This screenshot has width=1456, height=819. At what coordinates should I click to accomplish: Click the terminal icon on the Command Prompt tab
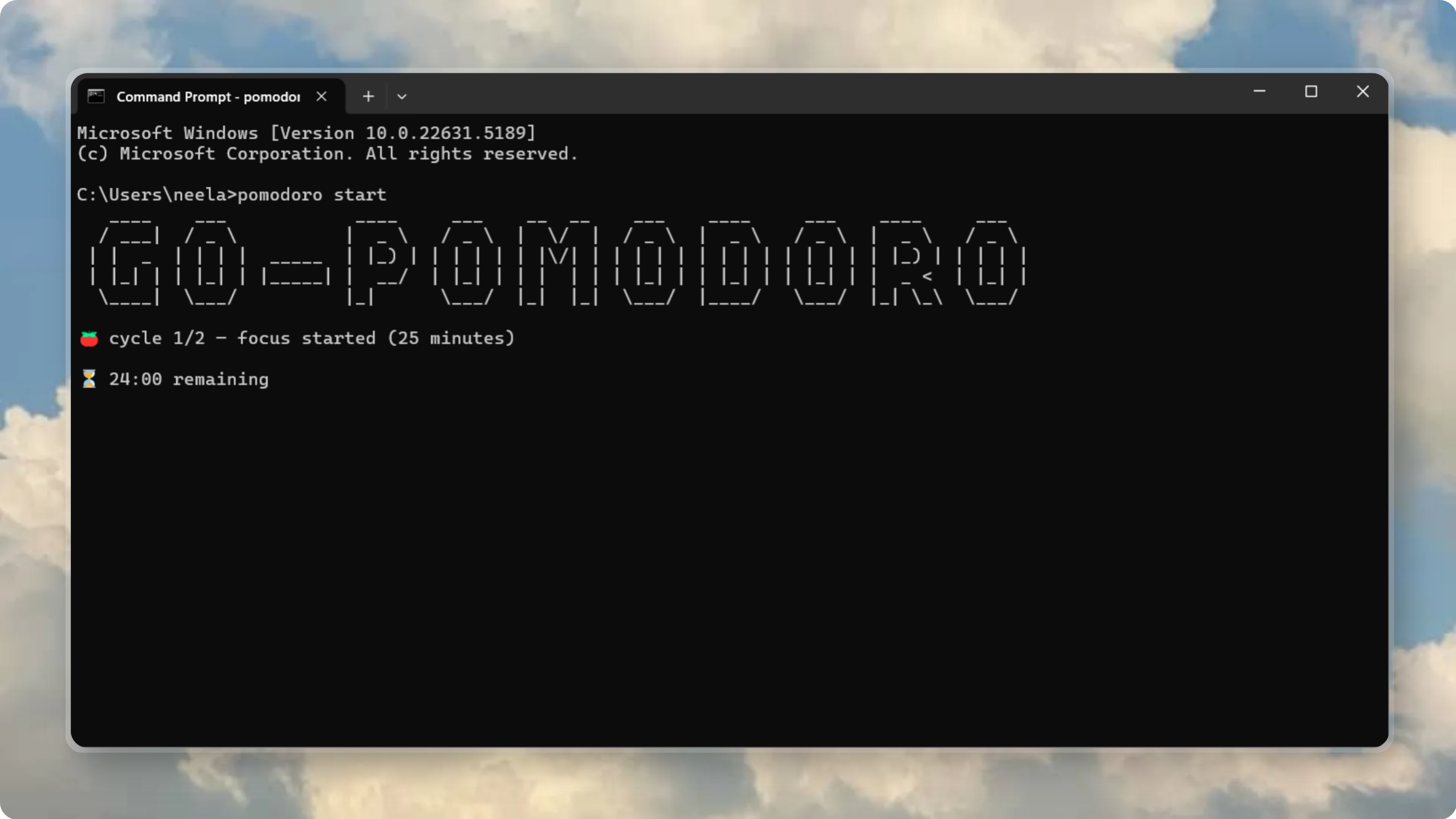pyautogui.click(x=96, y=96)
